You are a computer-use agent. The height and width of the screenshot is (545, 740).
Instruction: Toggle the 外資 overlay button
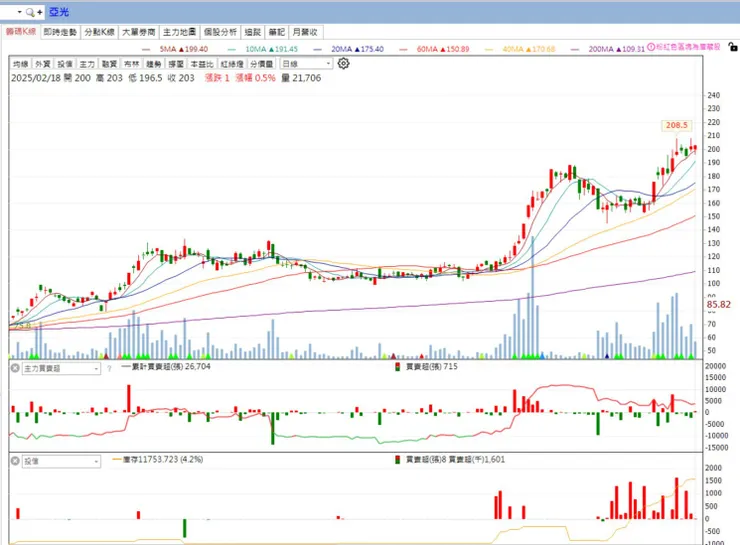click(43, 64)
